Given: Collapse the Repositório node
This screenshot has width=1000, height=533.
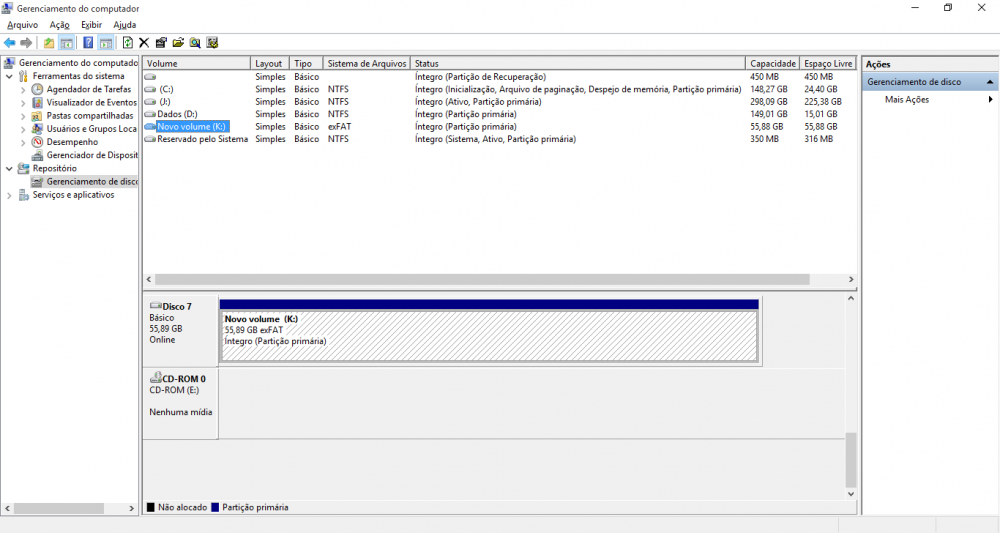Looking at the screenshot, I should (x=9, y=168).
